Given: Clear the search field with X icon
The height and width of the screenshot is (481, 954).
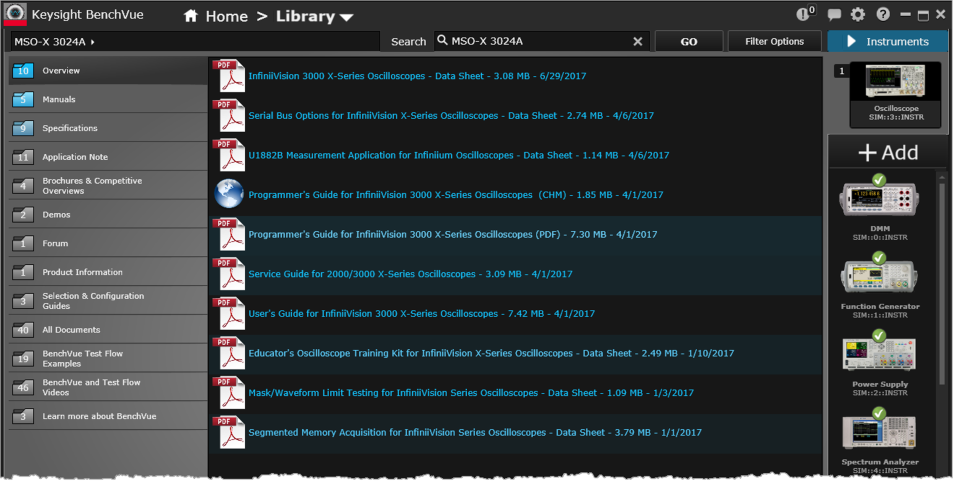Looking at the screenshot, I should (638, 41).
